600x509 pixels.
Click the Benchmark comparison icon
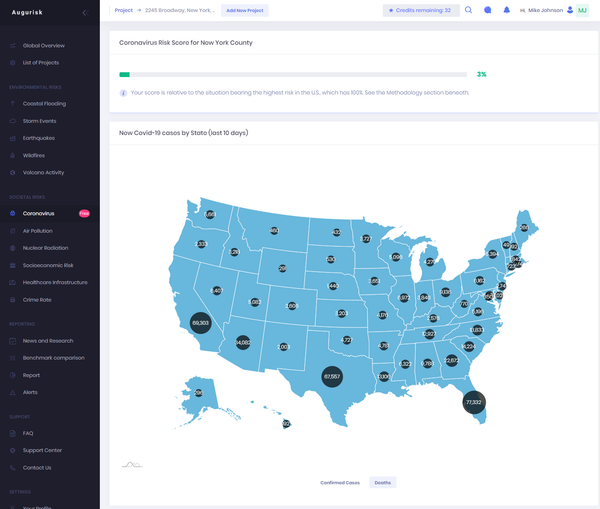[13, 358]
